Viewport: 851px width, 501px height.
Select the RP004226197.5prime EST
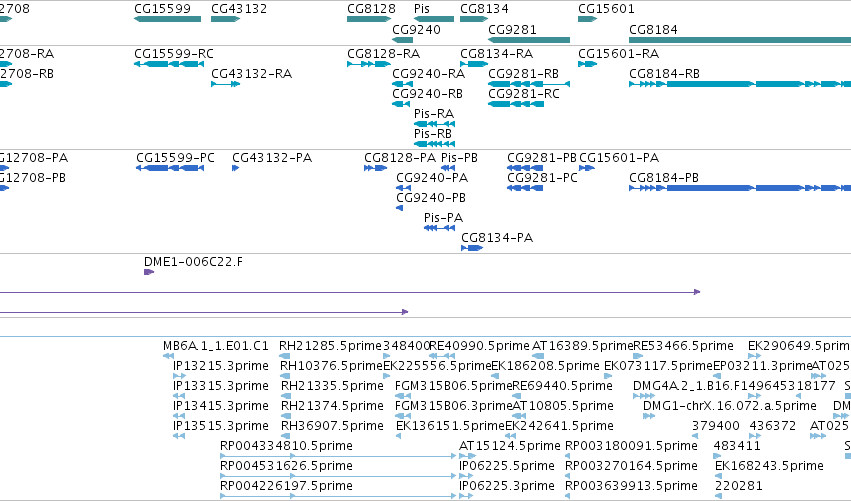click(338, 496)
